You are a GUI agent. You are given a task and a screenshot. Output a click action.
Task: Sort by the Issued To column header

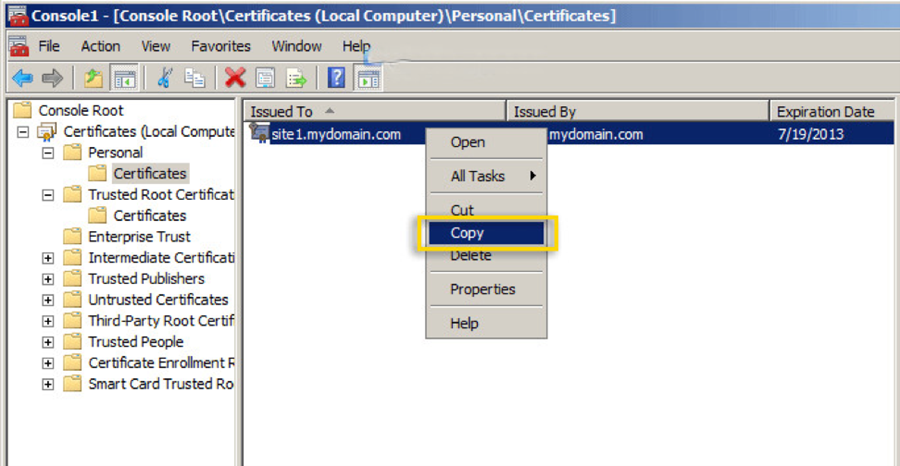[375, 111]
